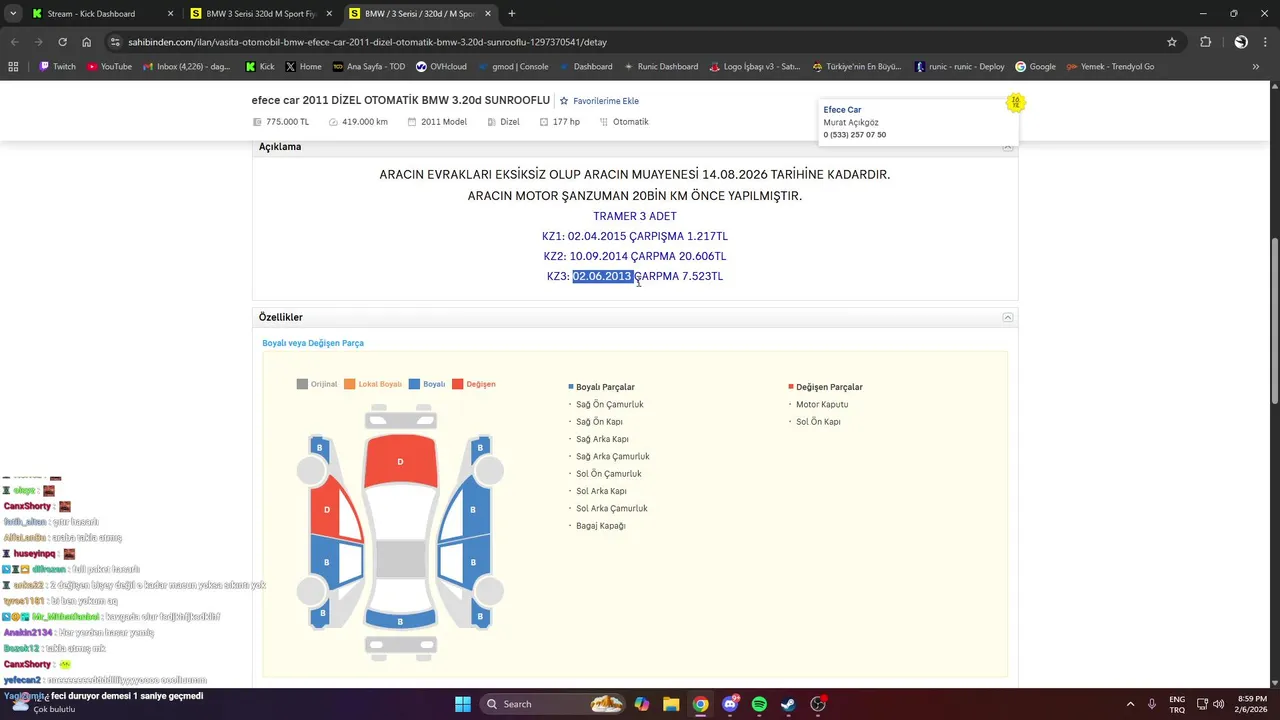The image size is (1280, 720).
Task: Open Spotify from the taskbar
Action: pos(759,704)
